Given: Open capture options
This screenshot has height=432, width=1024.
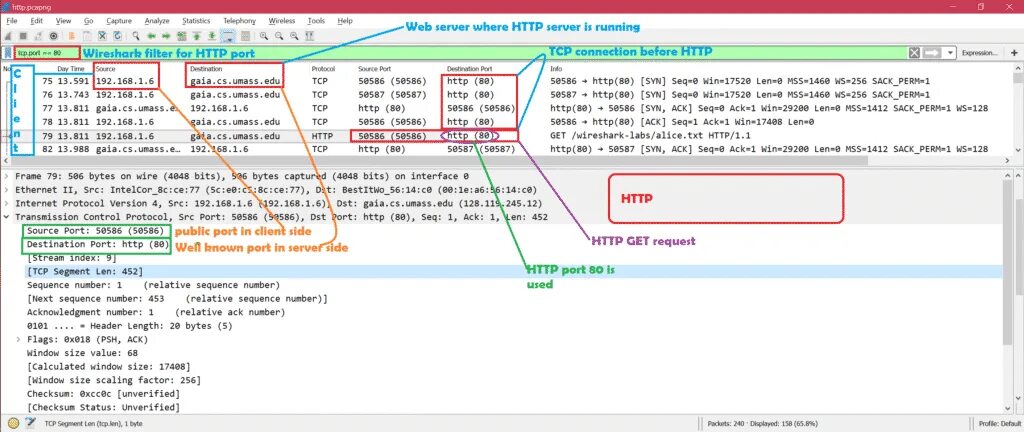Looking at the screenshot, I should pos(54,36).
